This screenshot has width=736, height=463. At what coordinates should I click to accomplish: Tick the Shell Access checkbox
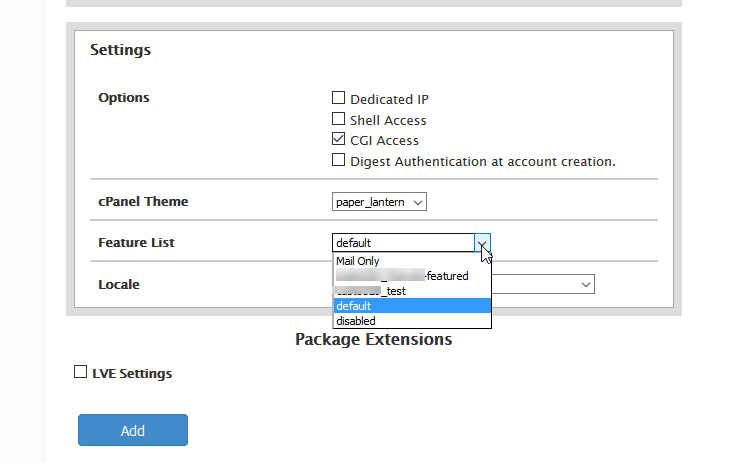(x=339, y=120)
